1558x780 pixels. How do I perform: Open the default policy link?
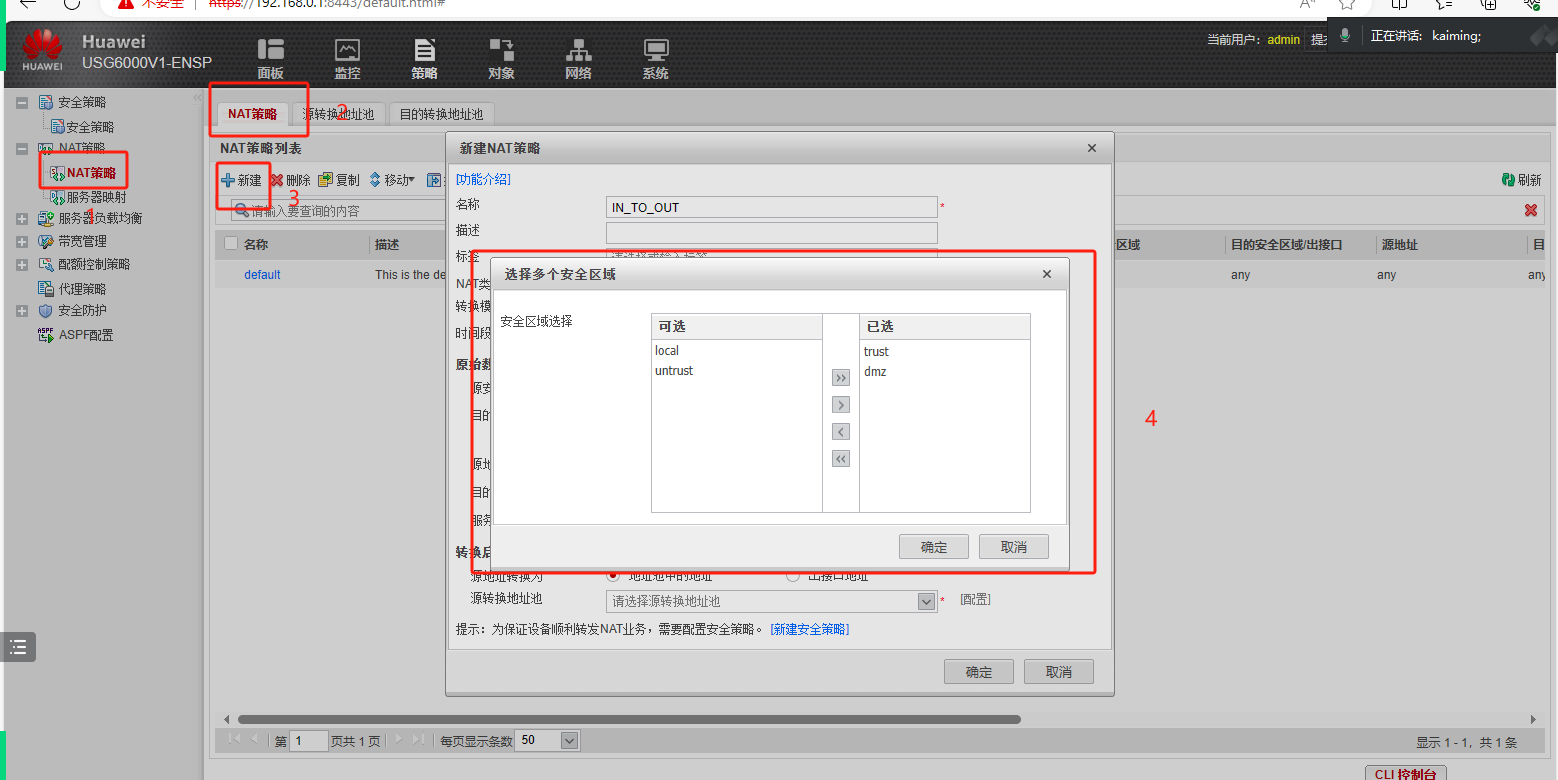click(262, 274)
